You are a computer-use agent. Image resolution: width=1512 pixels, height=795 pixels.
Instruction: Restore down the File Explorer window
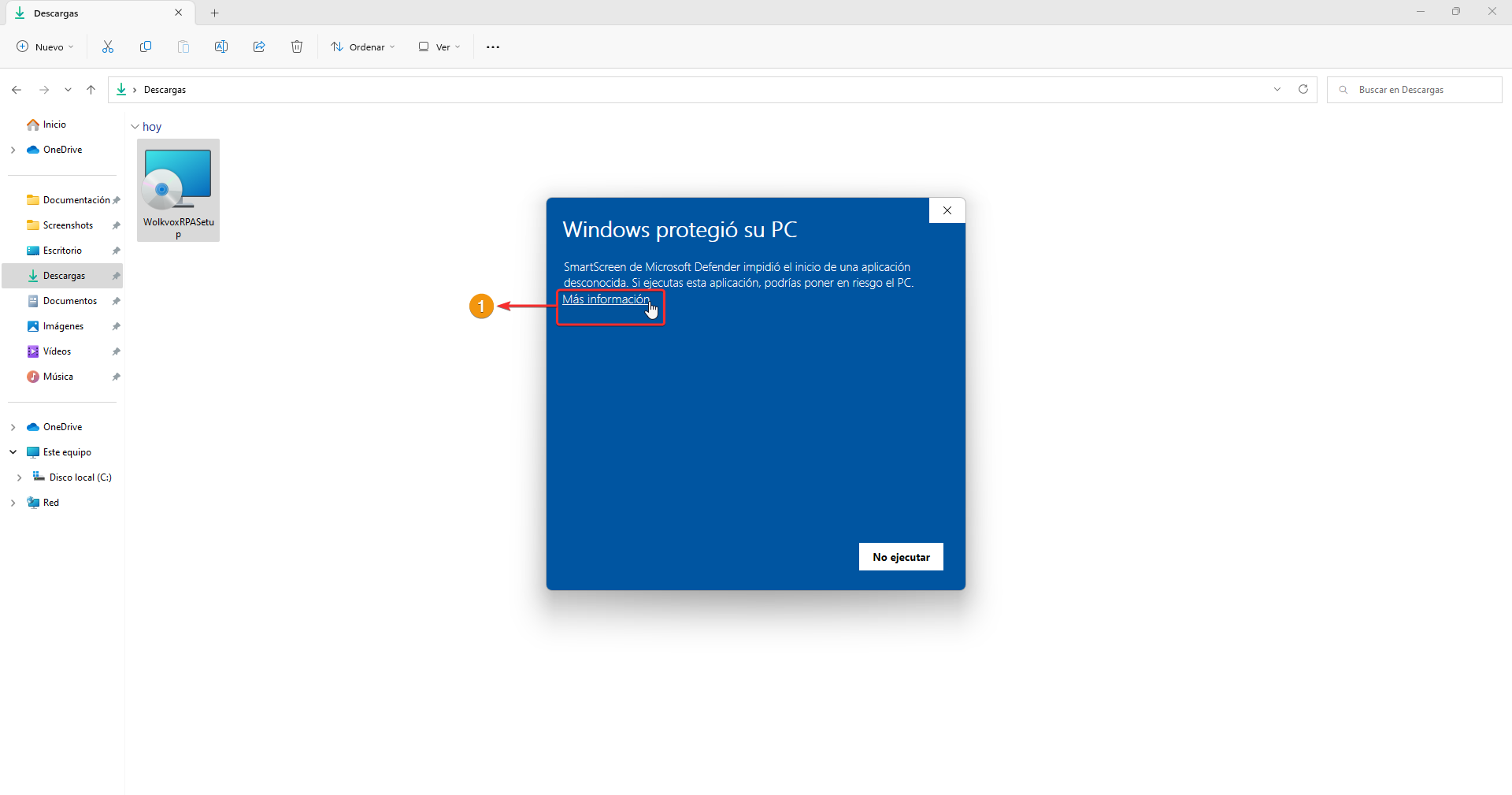tap(1456, 12)
